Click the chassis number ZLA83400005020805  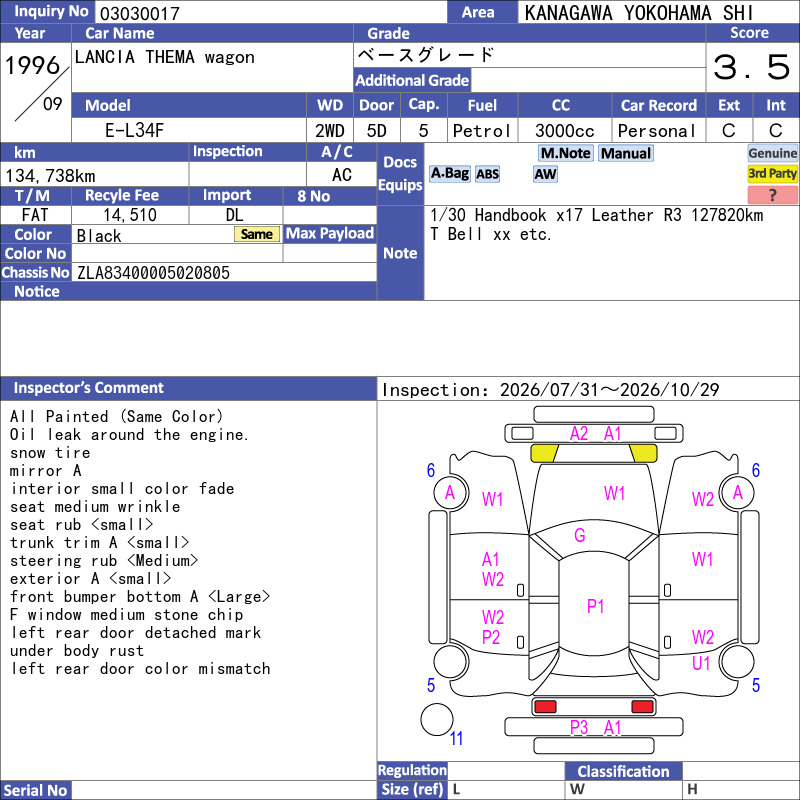(153, 273)
